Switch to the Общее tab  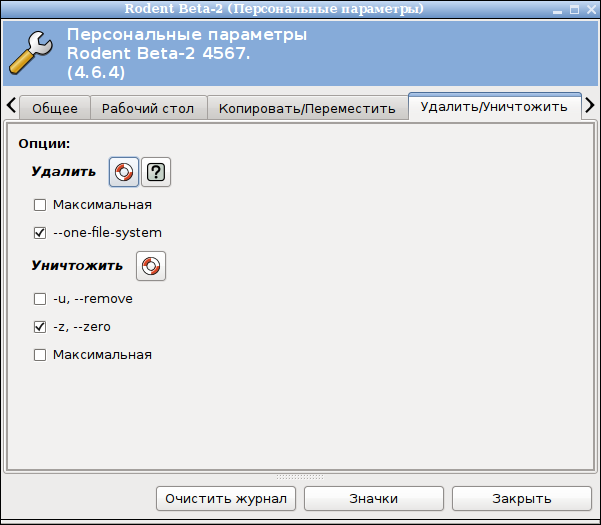point(55,108)
